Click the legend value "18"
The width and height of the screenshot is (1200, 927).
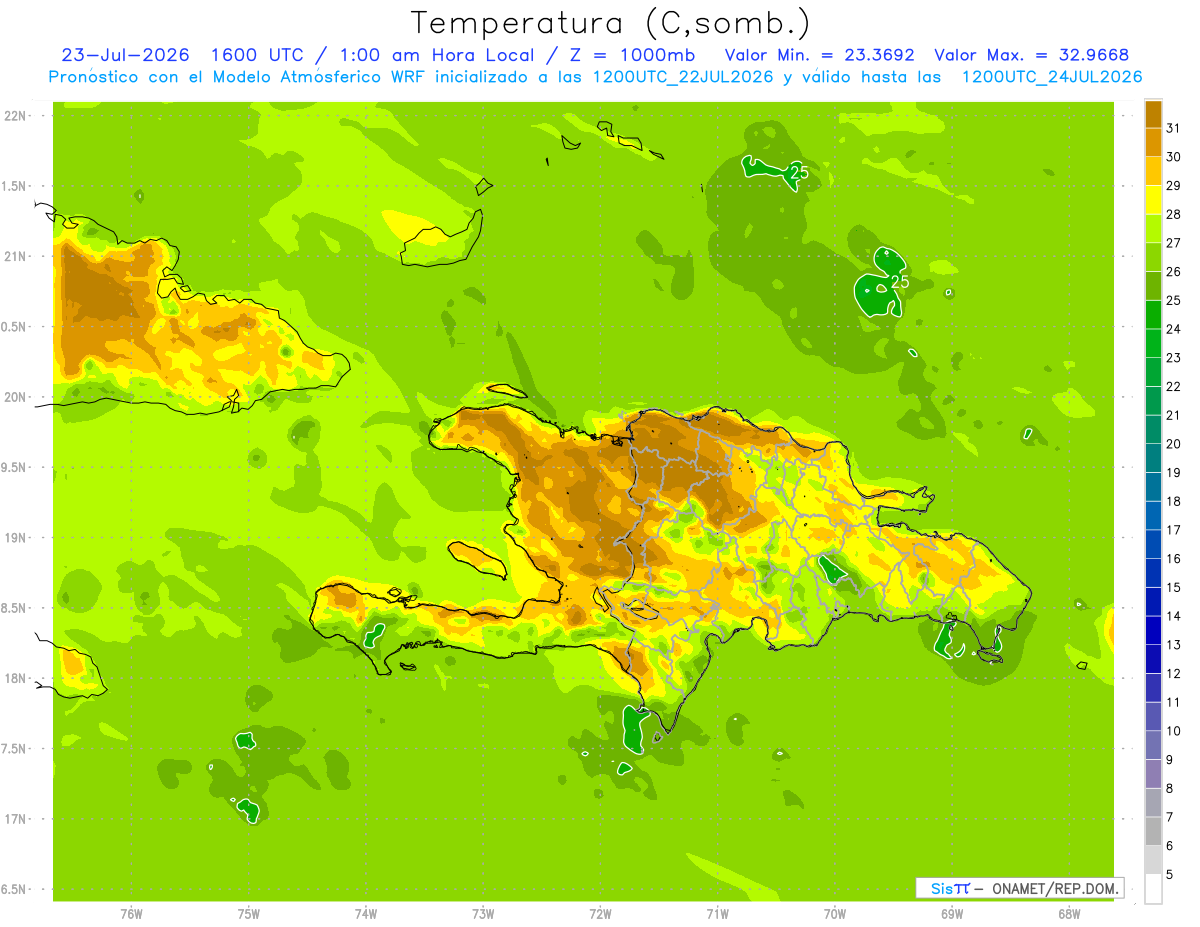[1173, 502]
